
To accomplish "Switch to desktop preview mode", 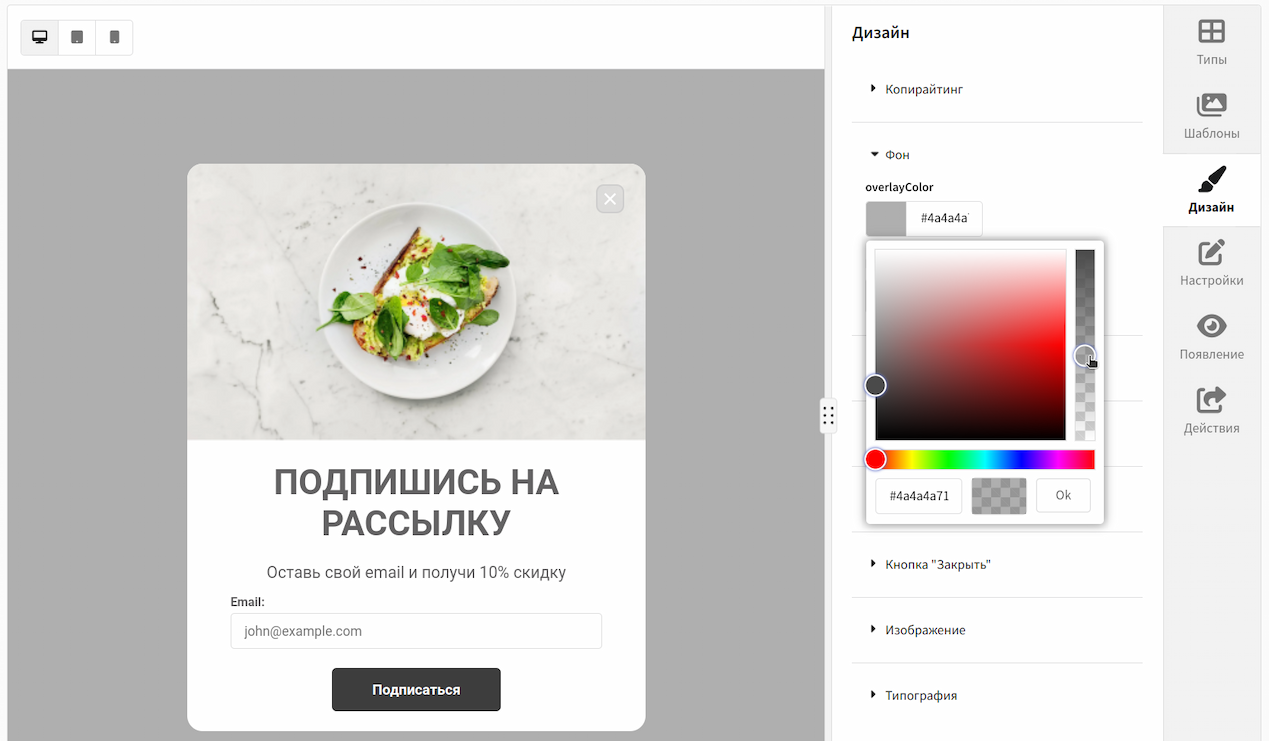I will click(x=40, y=37).
